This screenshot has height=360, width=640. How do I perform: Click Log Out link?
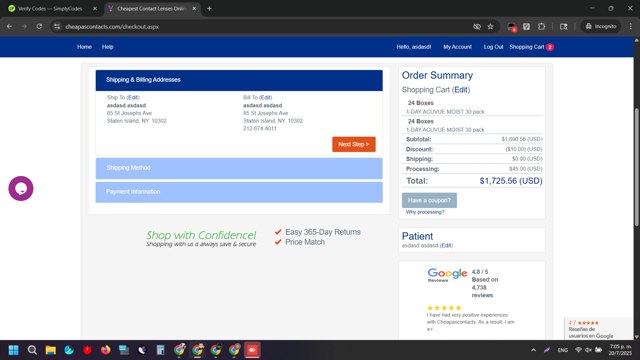tap(493, 47)
